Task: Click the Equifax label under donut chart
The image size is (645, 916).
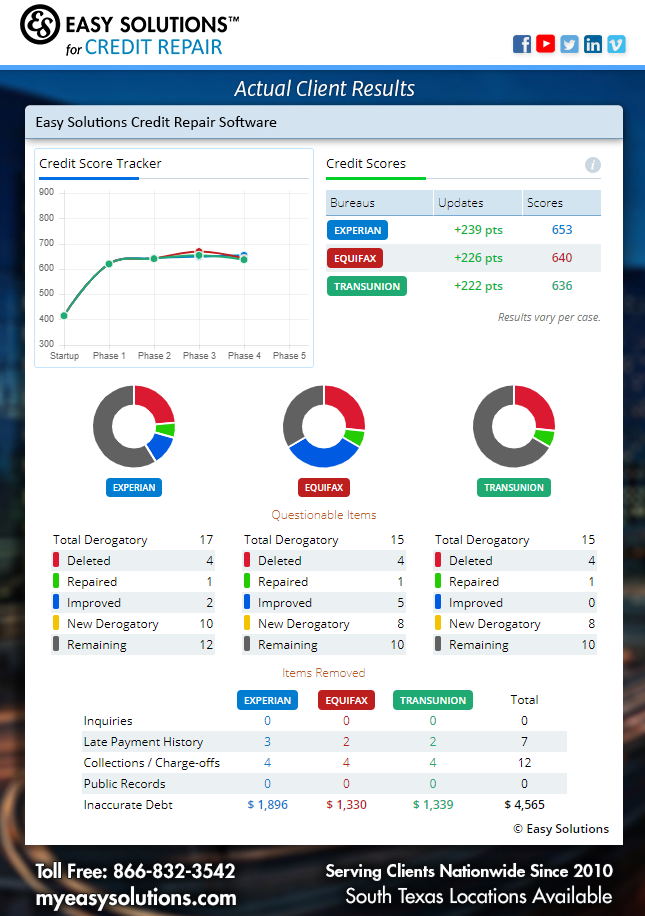Action: pos(324,488)
